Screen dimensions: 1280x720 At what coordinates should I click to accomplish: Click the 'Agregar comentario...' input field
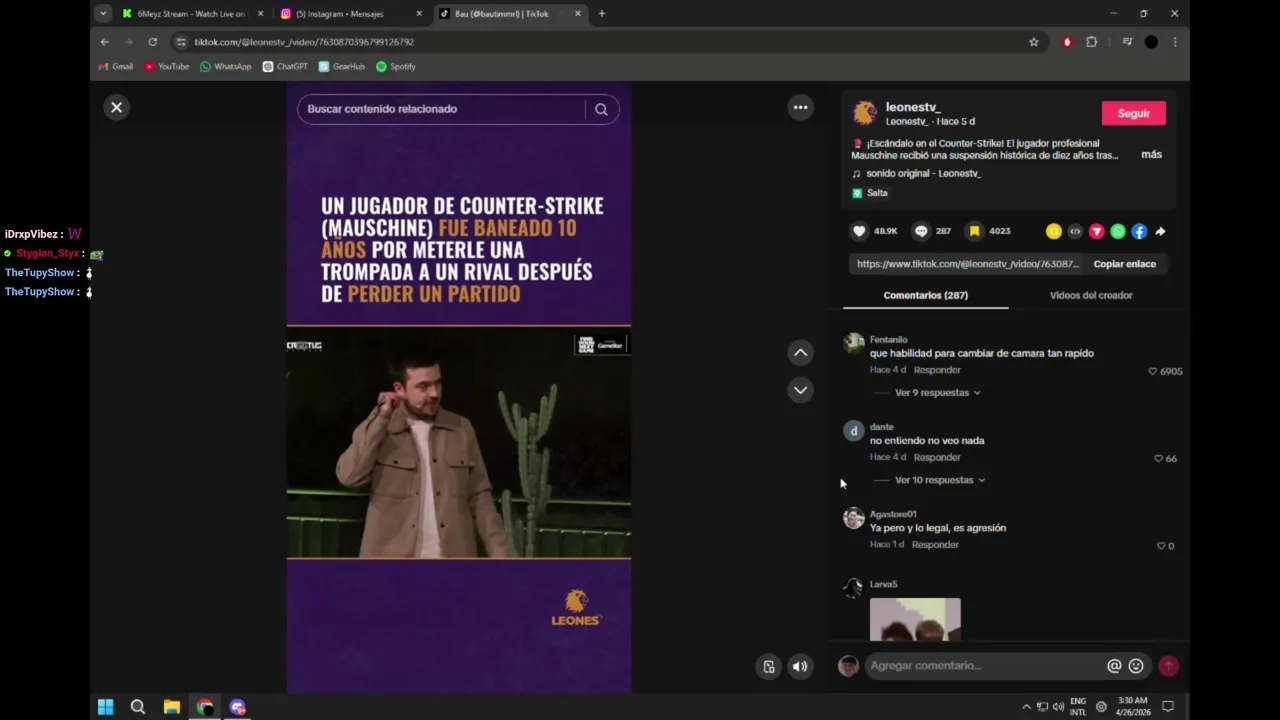[x=984, y=666]
